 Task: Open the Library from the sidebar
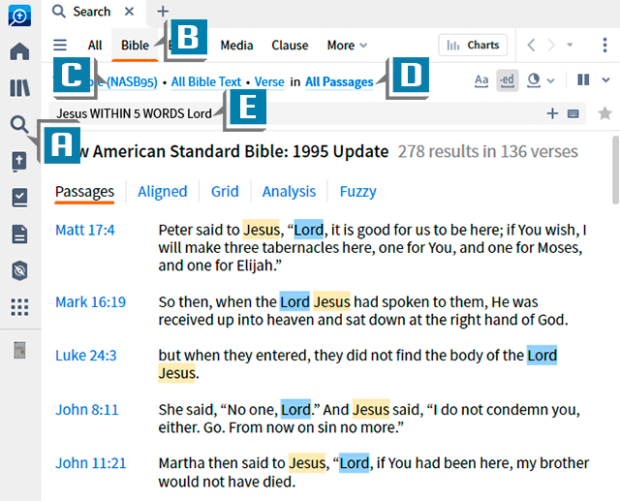point(19,88)
